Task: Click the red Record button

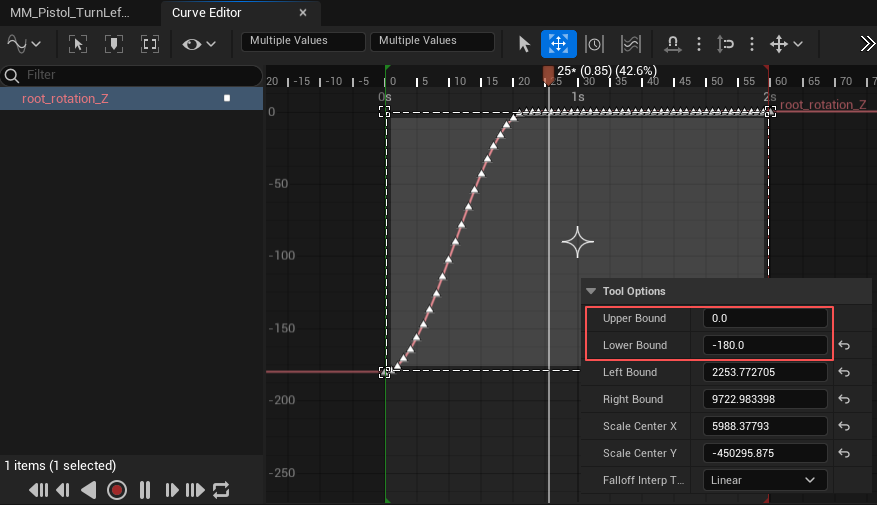Action: click(117, 490)
